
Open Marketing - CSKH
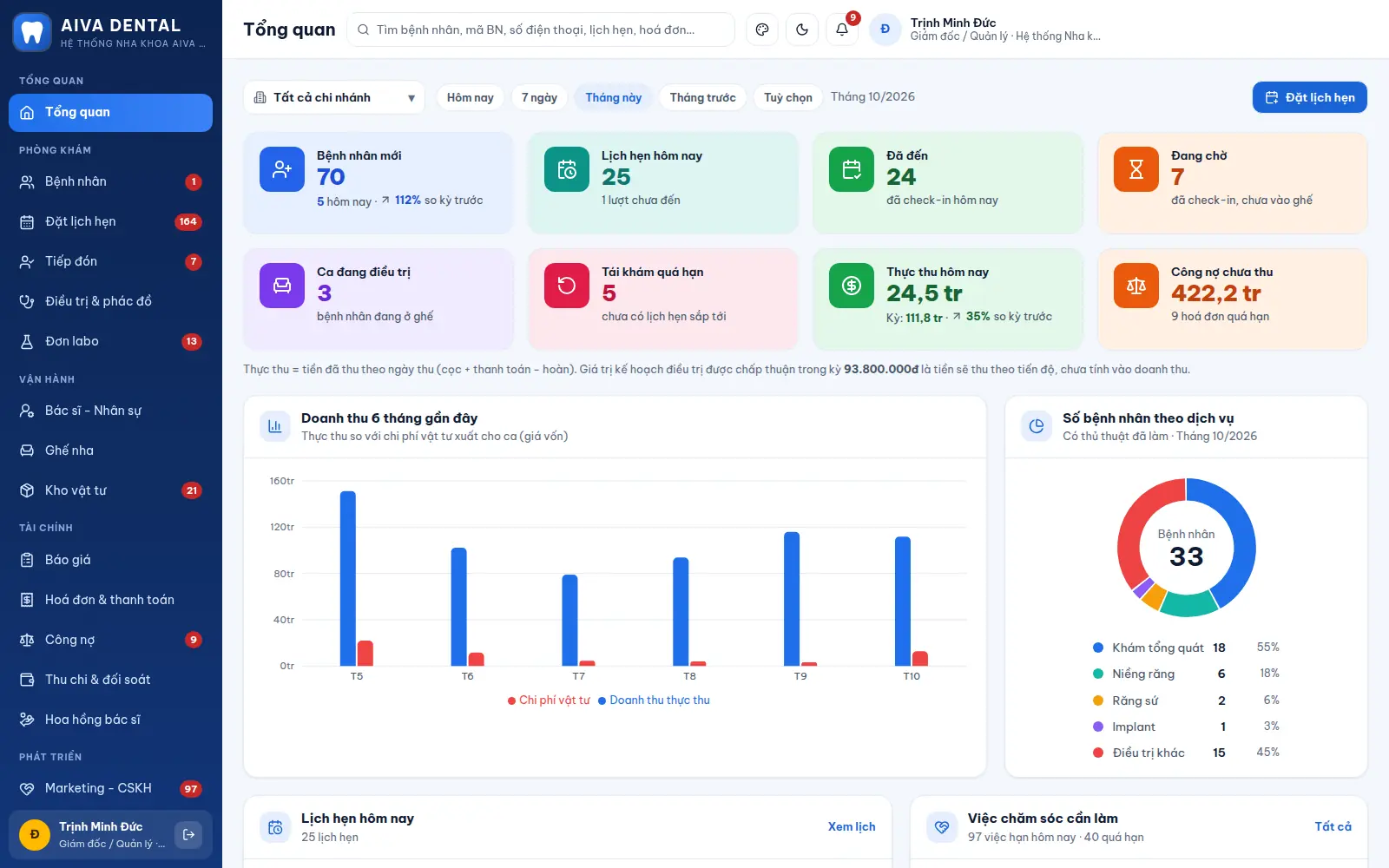click(110, 788)
